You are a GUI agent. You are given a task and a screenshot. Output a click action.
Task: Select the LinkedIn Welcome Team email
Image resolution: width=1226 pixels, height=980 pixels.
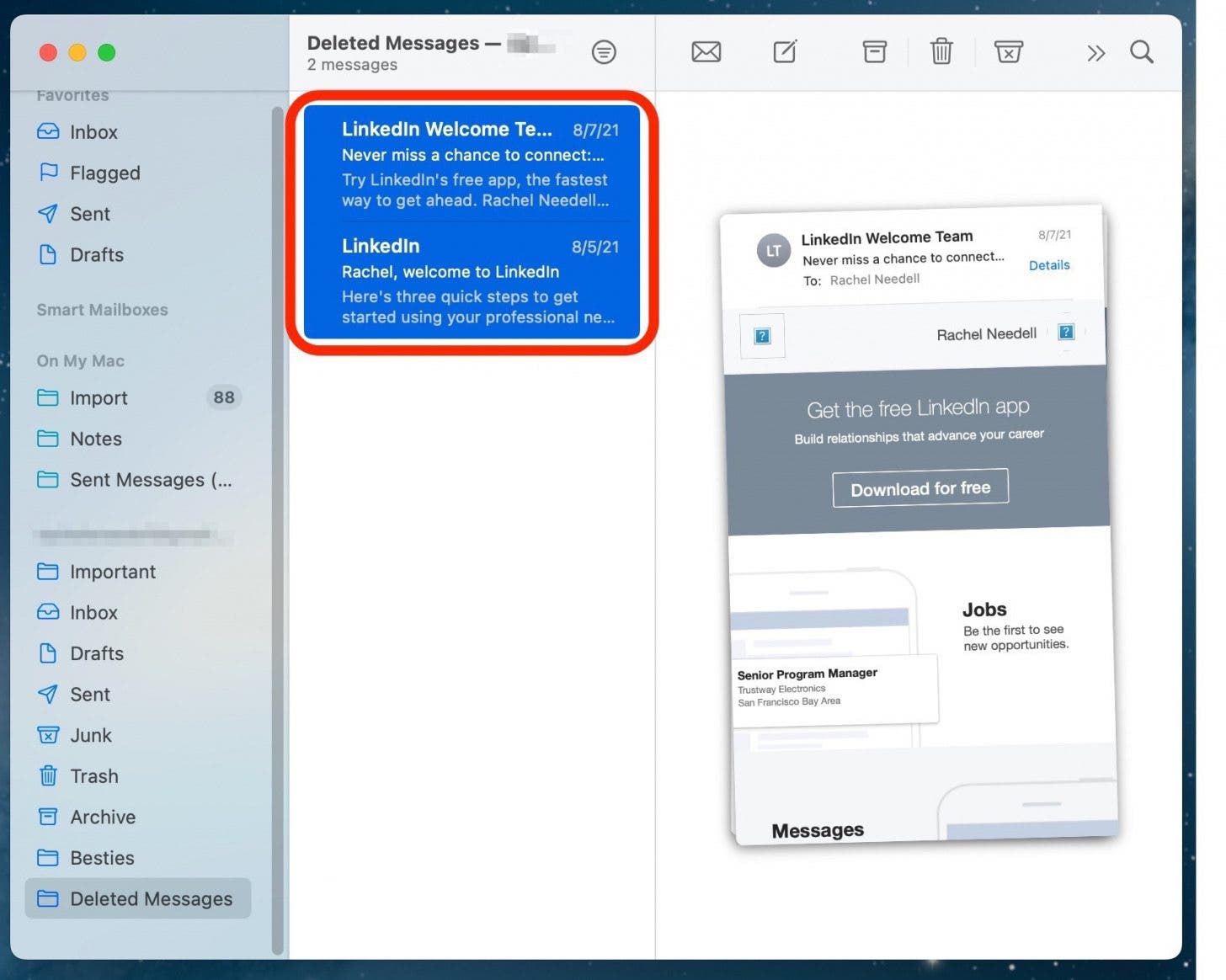pos(472,164)
